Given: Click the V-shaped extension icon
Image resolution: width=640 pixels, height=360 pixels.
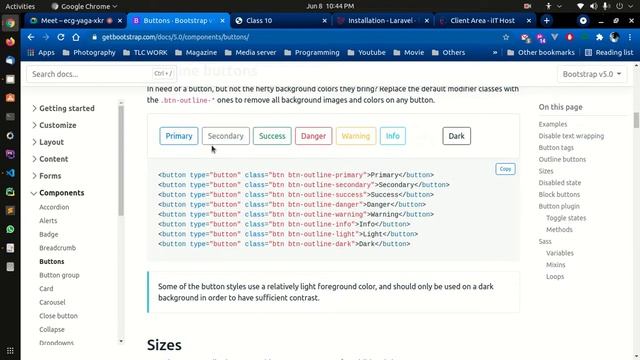Looking at the screenshot, I should (554, 37).
